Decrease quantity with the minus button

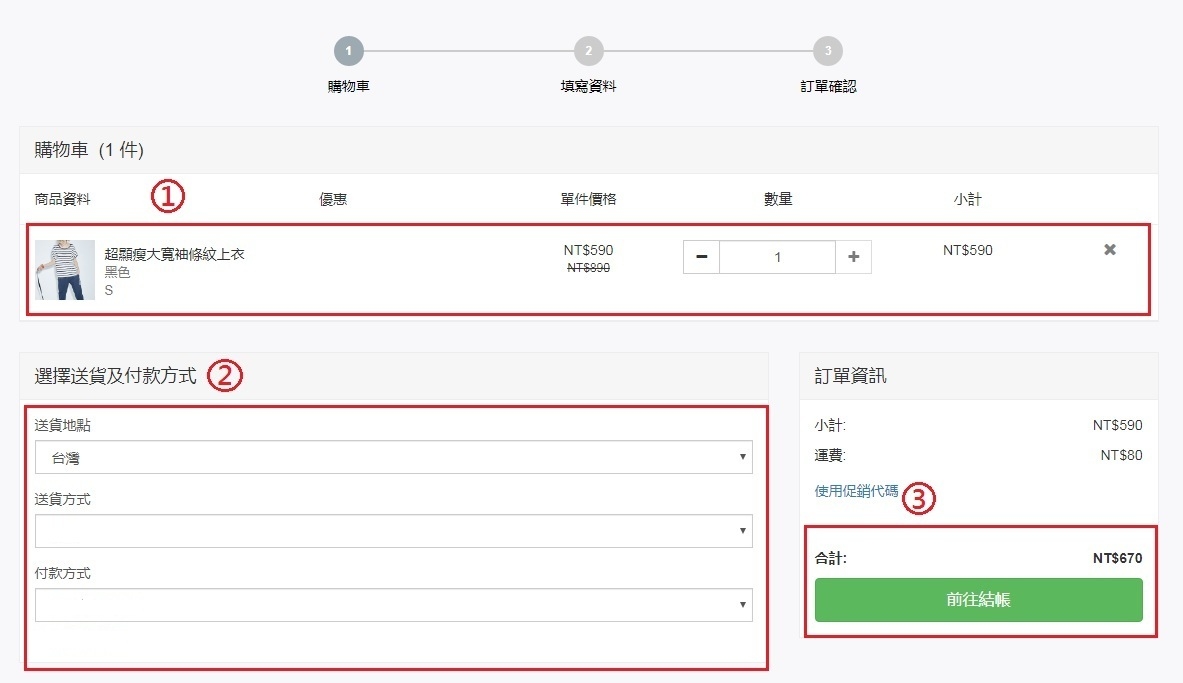click(701, 257)
